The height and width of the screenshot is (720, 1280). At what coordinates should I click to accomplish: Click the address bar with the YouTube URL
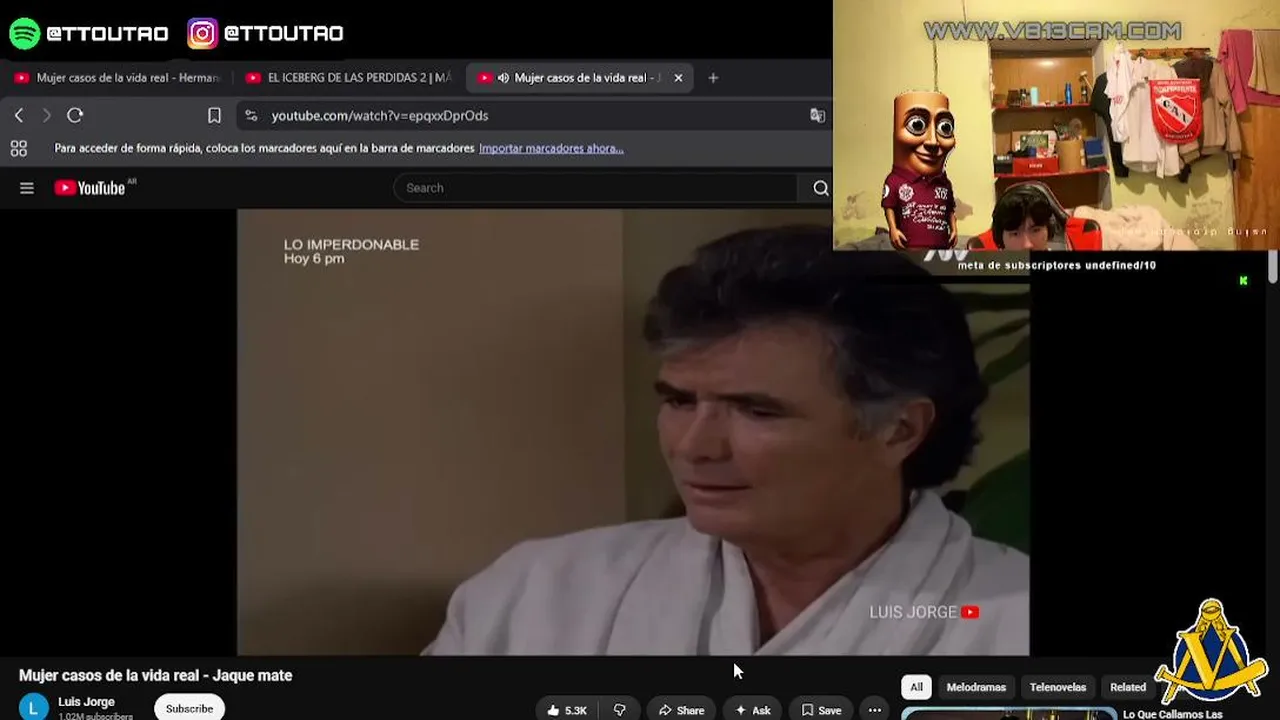[x=534, y=116]
